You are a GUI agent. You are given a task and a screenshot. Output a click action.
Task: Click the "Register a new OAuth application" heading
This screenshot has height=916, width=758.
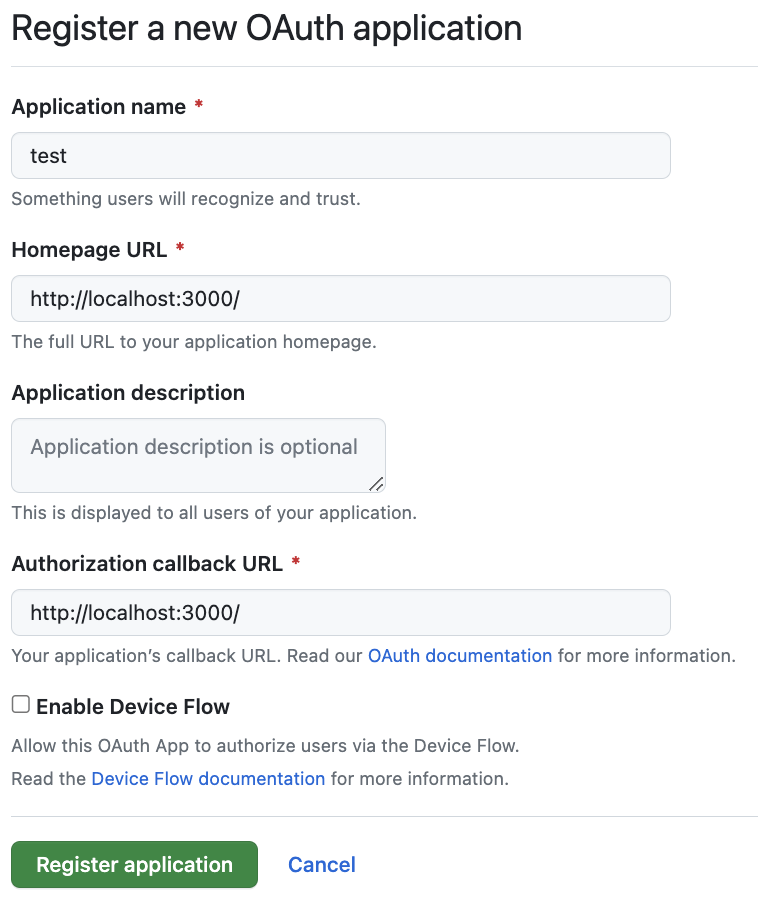point(267,28)
